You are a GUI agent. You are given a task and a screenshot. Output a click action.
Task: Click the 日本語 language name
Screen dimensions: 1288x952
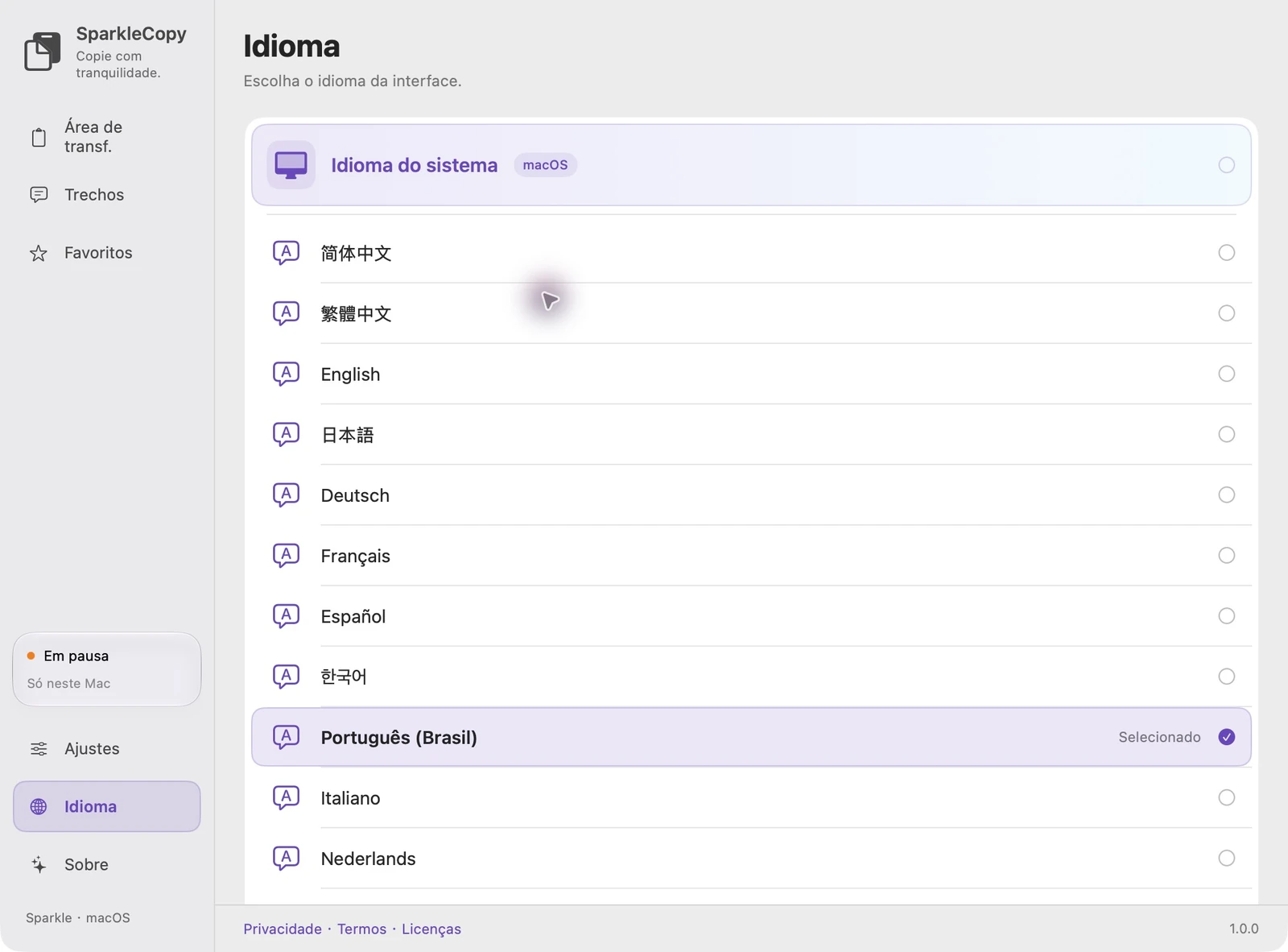(x=348, y=435)
